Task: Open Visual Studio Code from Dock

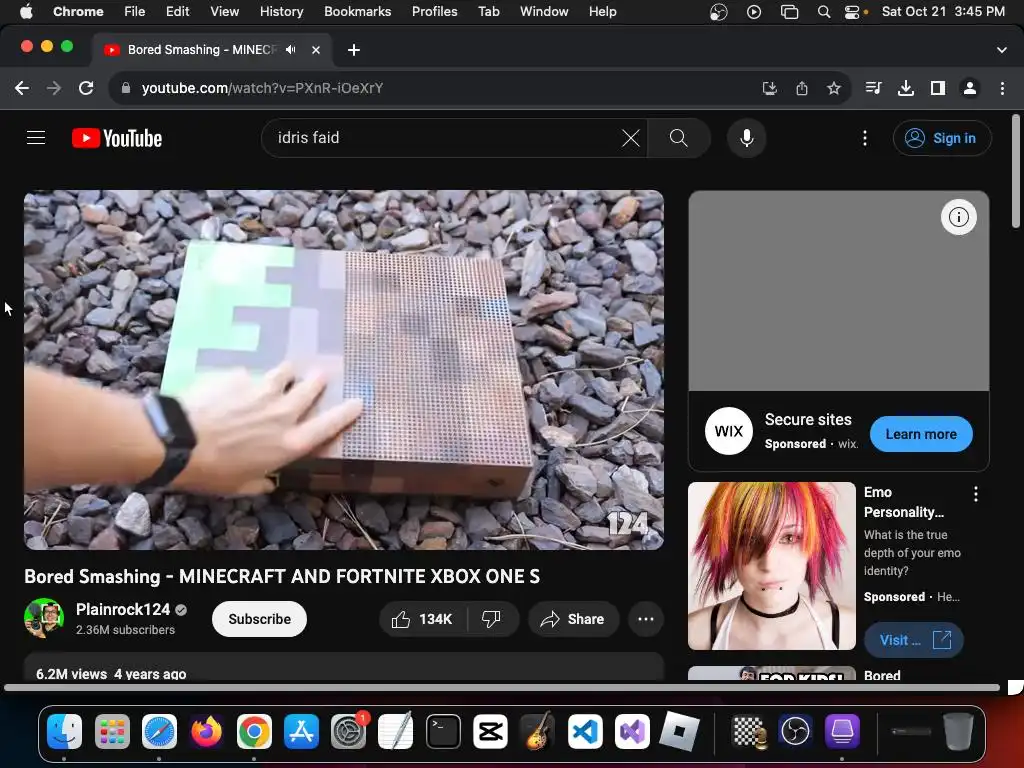Action: coord(585,731)
